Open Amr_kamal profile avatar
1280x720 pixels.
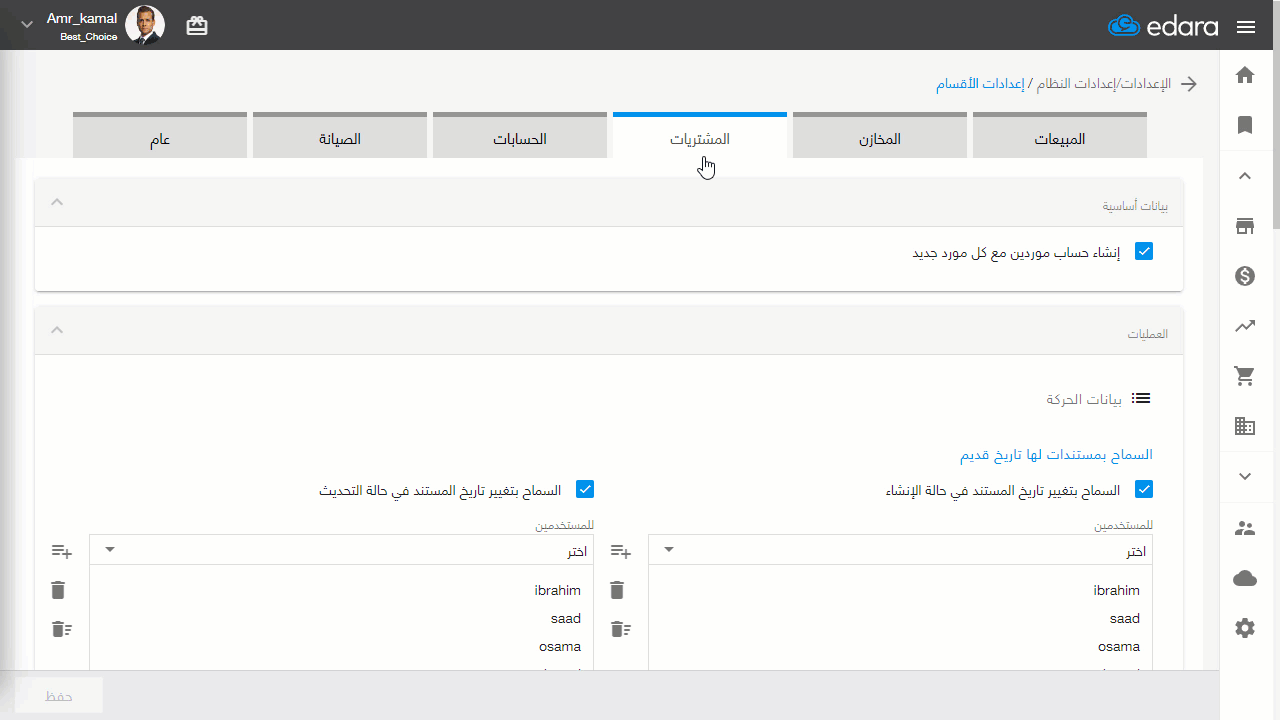click(x=145, y=25)
